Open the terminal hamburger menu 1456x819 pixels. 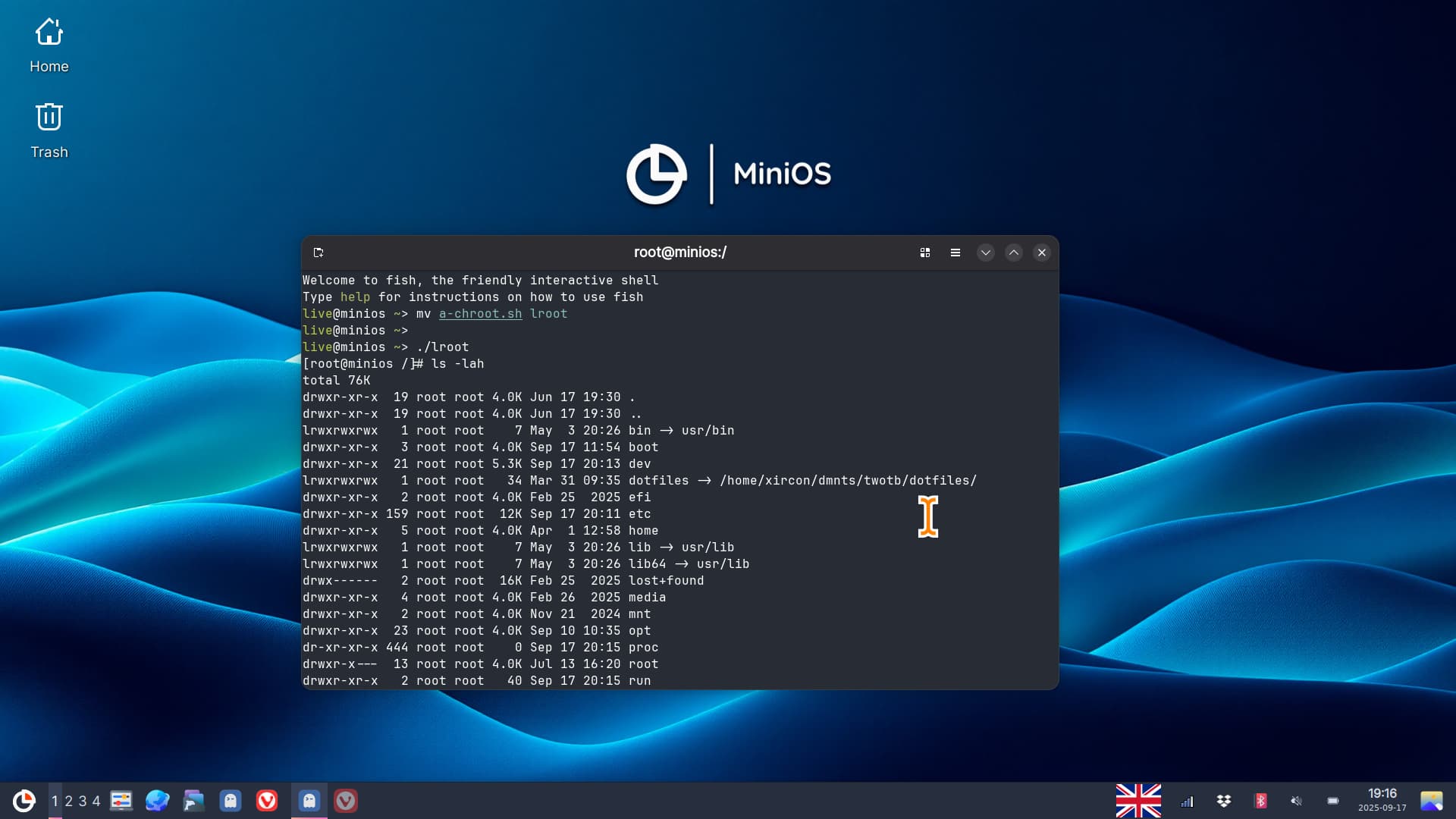(x=955, y=253)
